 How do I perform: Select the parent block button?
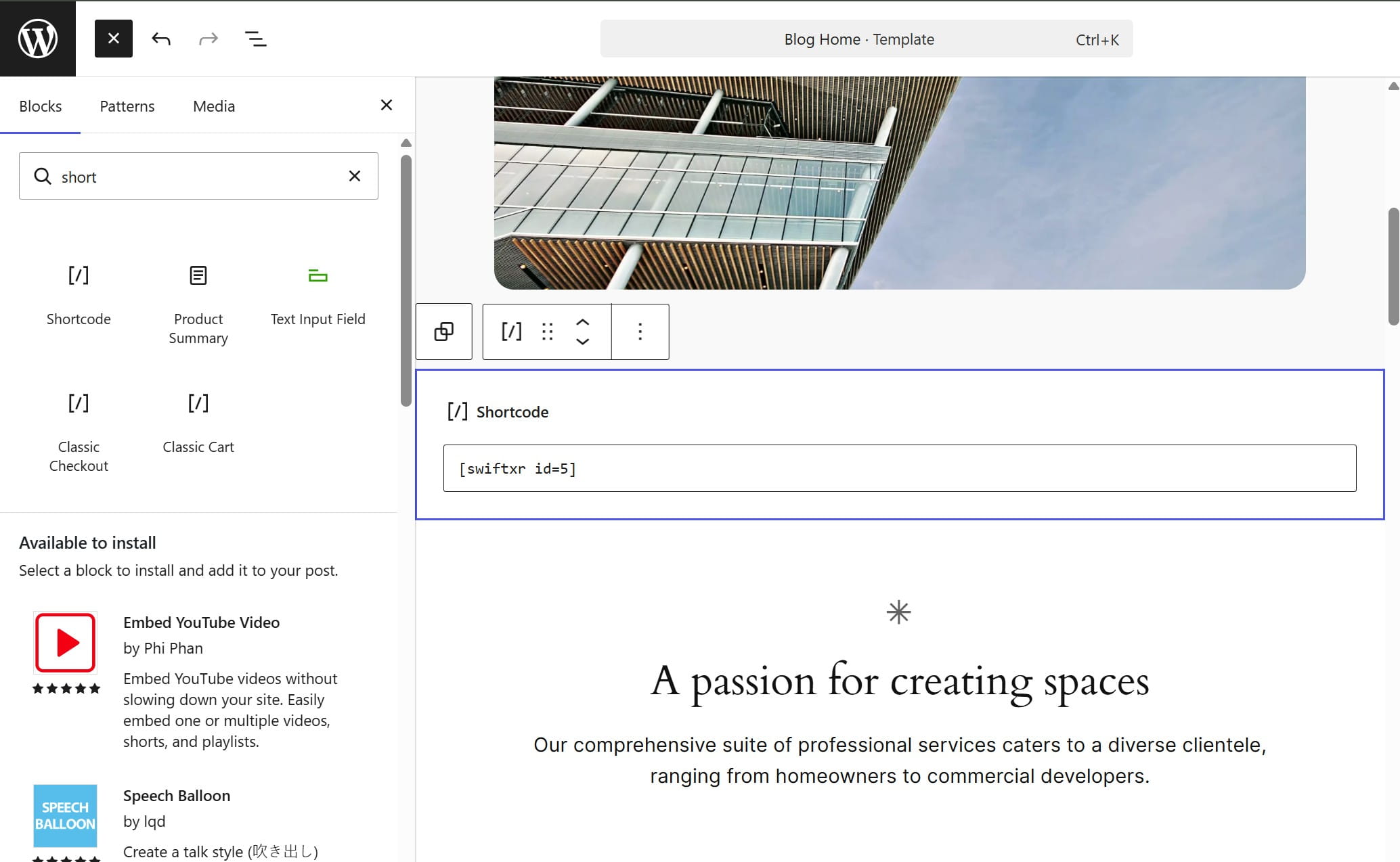[444, 332]
